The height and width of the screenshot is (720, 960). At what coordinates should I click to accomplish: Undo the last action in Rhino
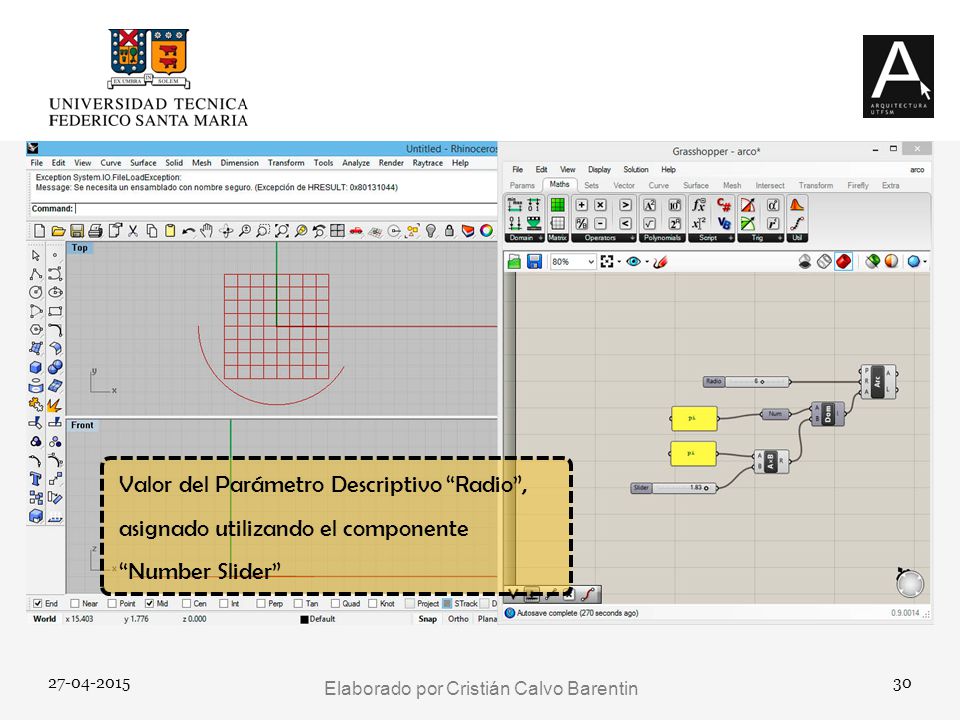189,231
